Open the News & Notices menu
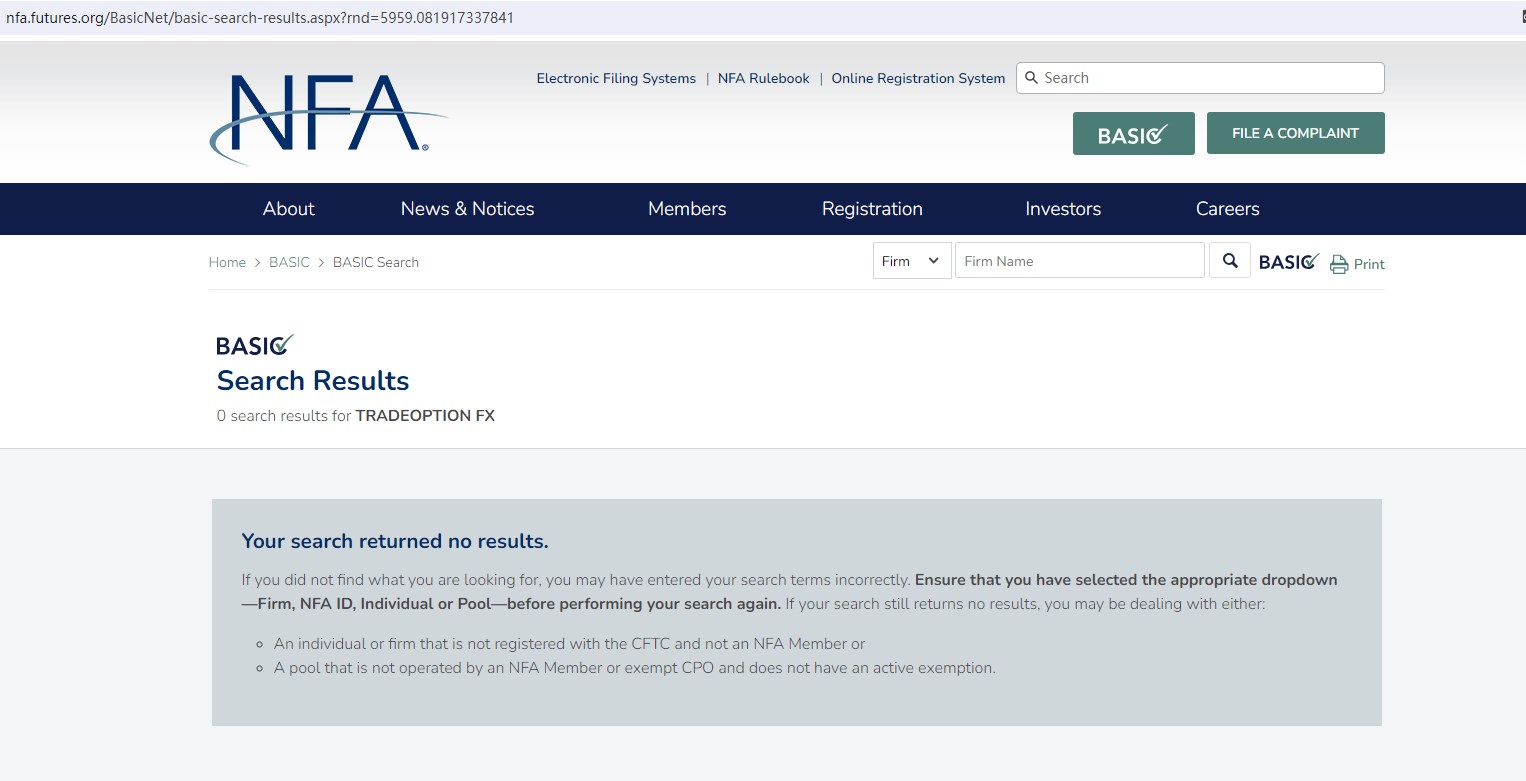Viewport: 1526px width, 781px height. click(467, 209)
